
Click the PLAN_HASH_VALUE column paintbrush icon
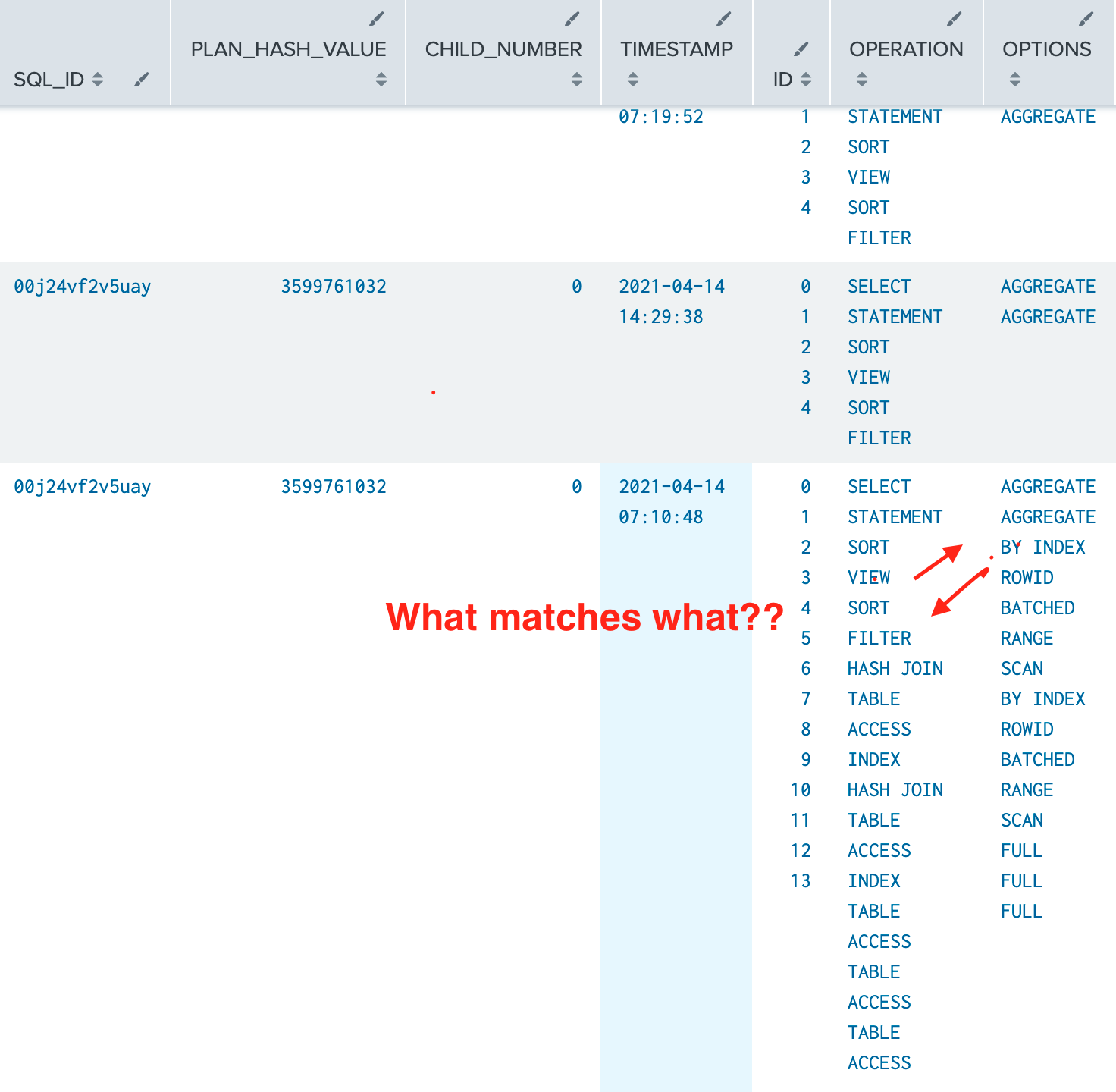pos(377,19)
